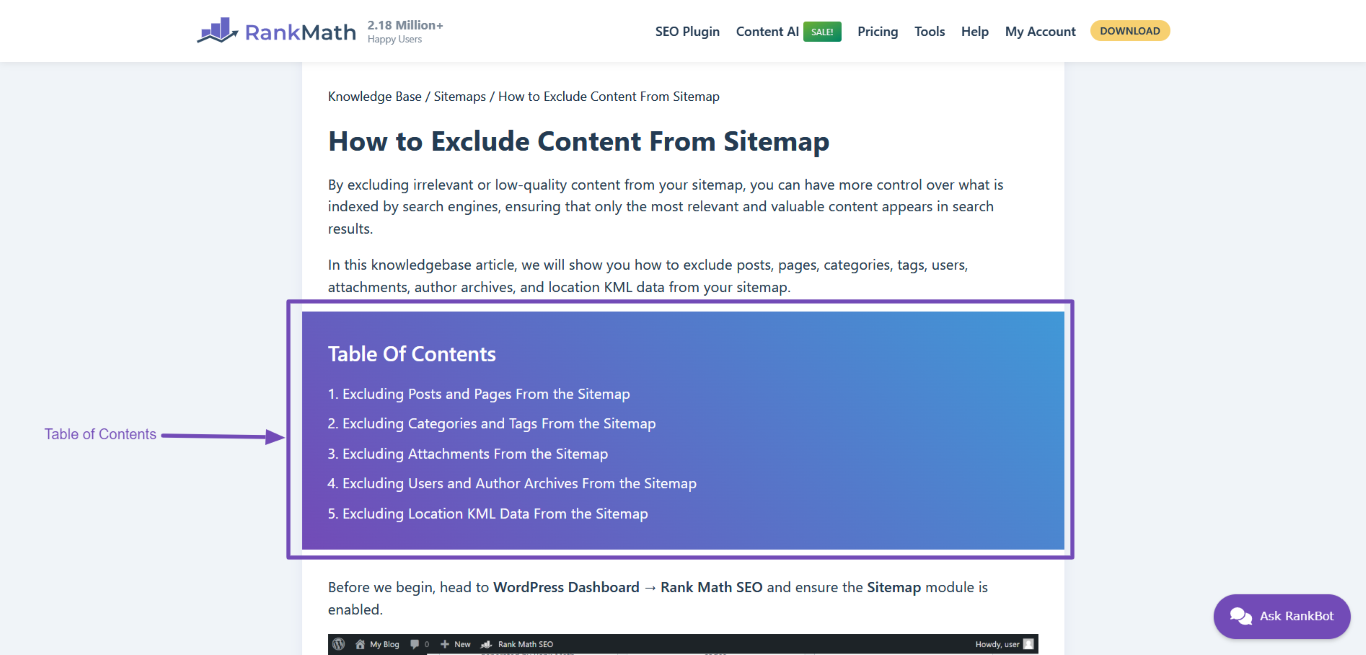1366x655 pixels.
Task: Click the user avatar beside Howdy, user
Action: click(x=1028, y=644)
